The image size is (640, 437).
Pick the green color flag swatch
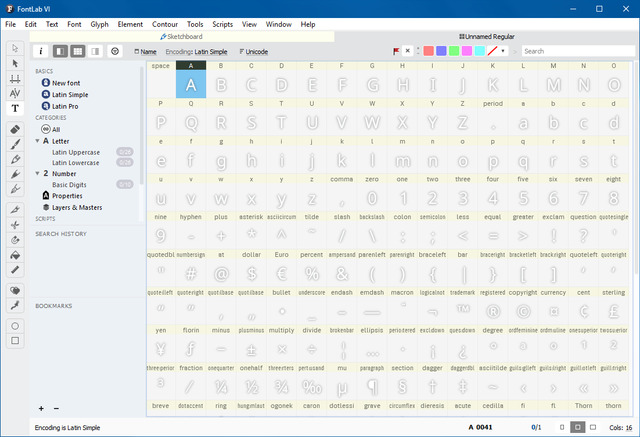[454, 51]
